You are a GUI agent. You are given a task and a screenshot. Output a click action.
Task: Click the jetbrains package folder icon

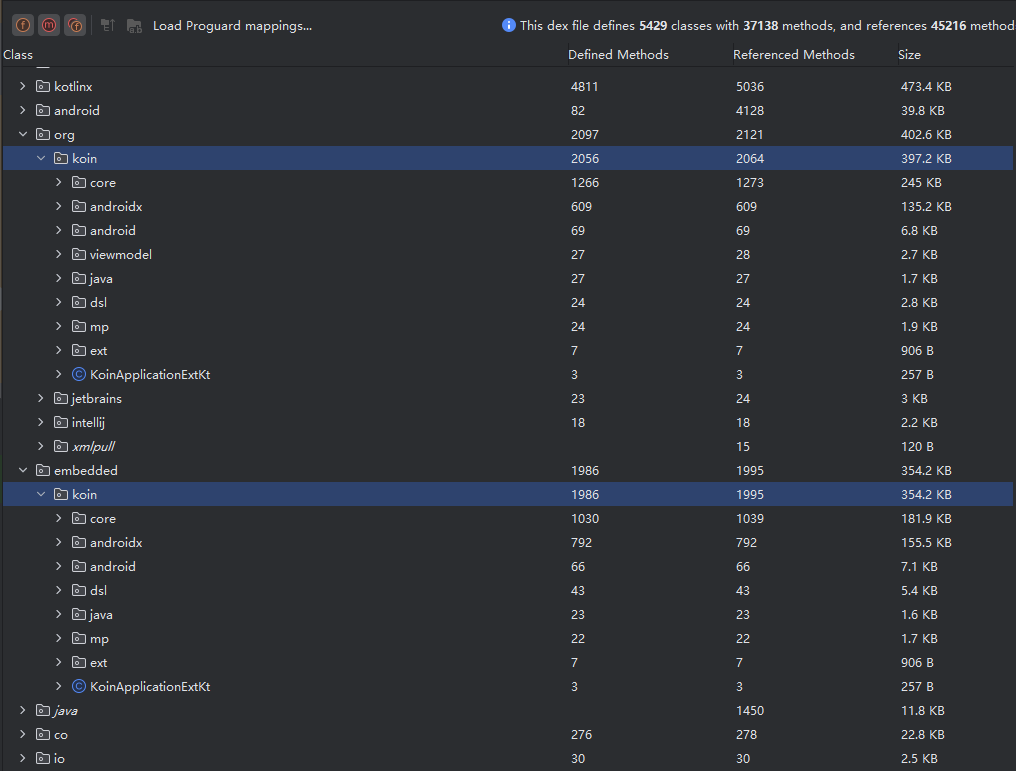60,399
